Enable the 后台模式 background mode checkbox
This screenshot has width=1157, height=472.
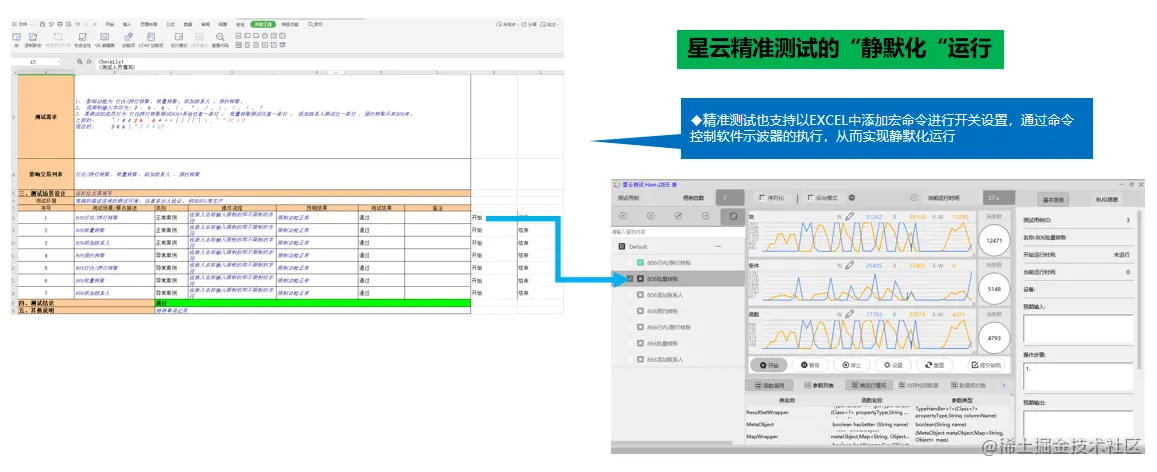pyautogui.click(x=811, y=198)
